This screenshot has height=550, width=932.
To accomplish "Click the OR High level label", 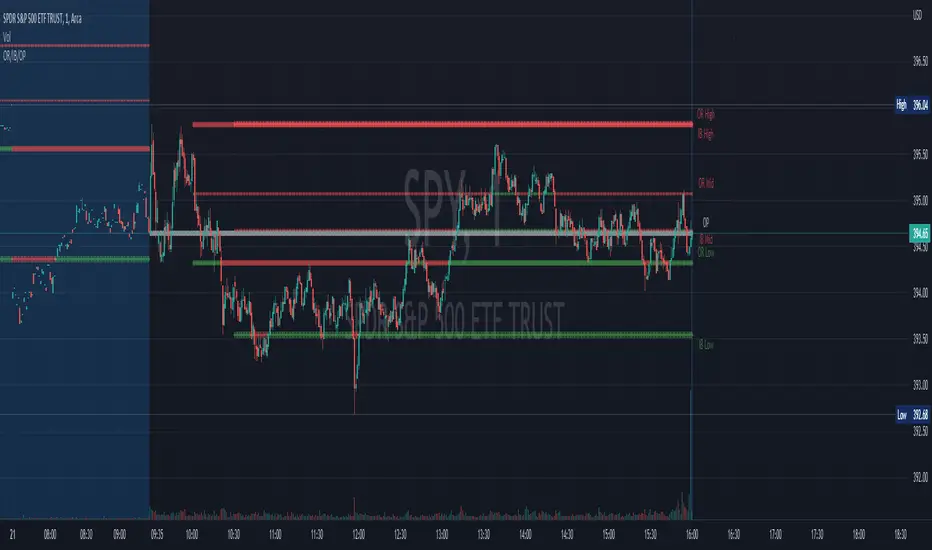I will coord(706,114).
